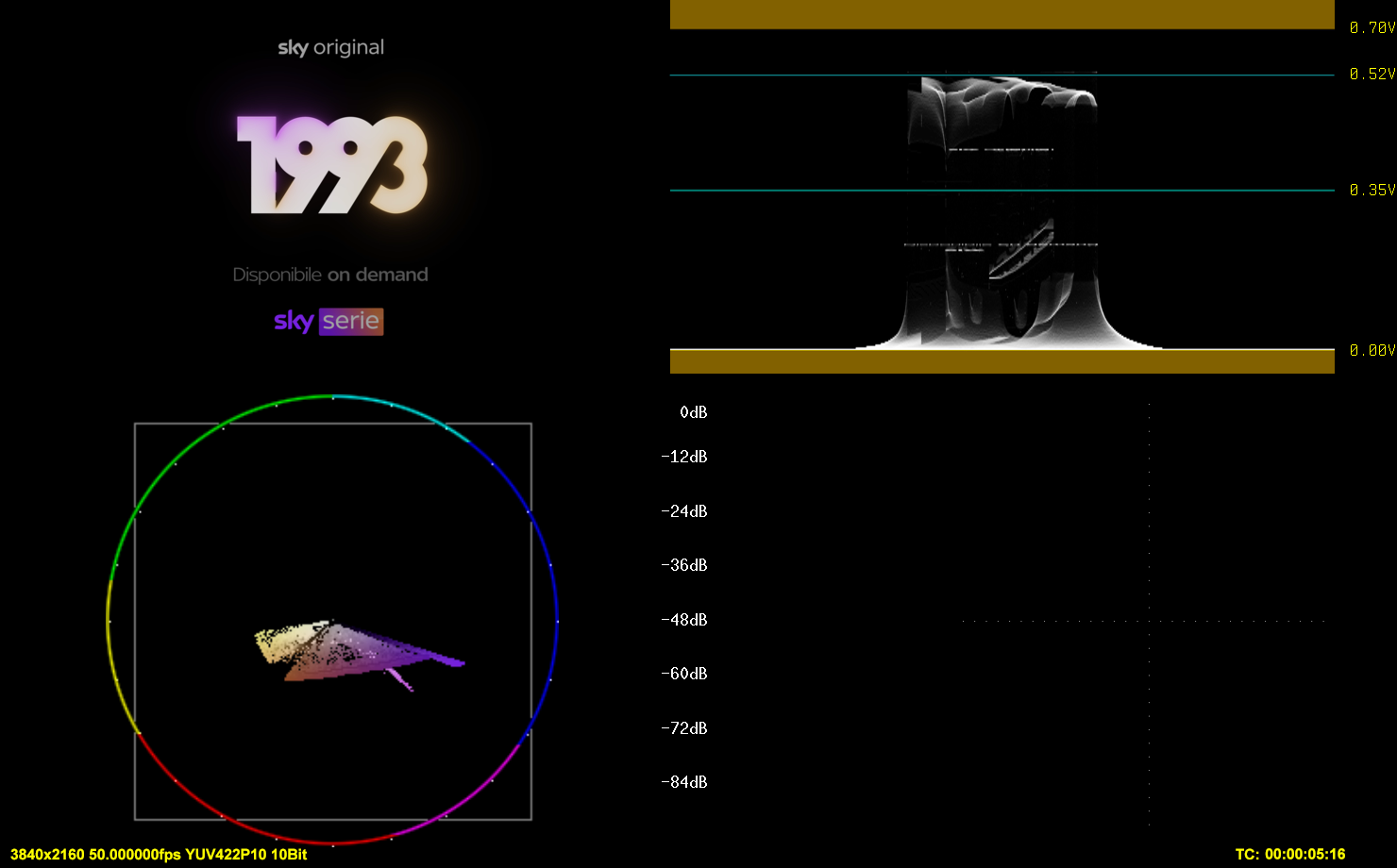This screenshot has width=1397, height=868.
Task: Click the -36dB audio scale label
Action: [684, 565]
